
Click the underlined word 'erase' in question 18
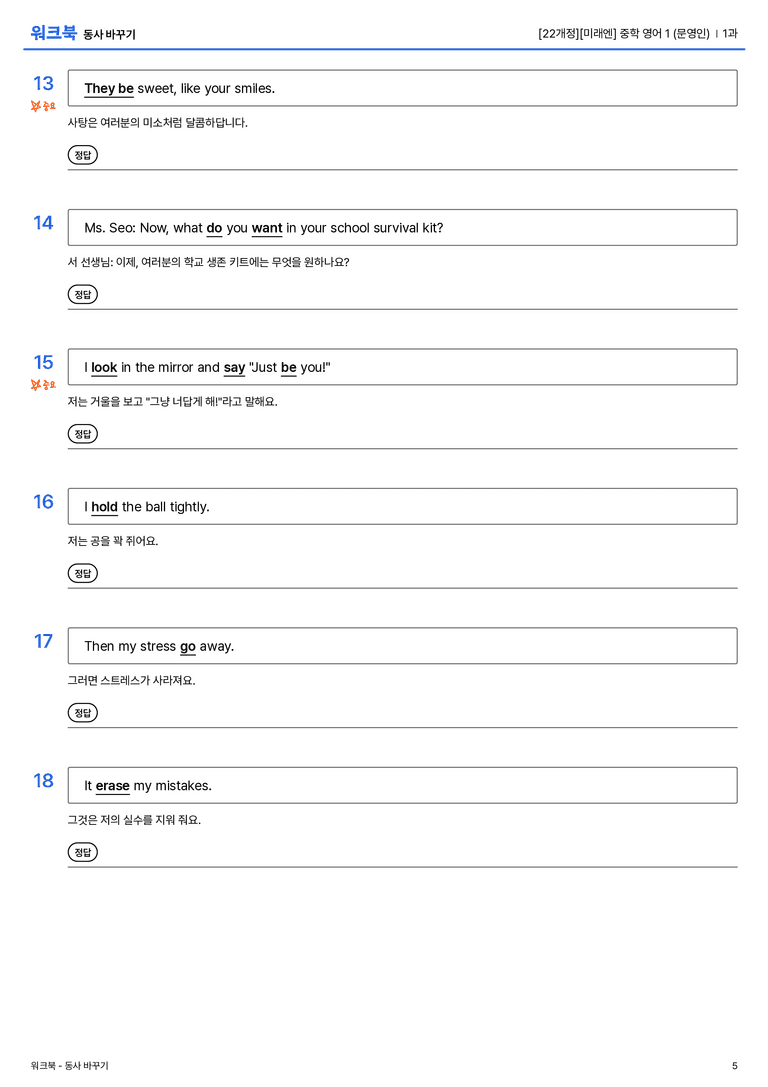pos(112,786)
